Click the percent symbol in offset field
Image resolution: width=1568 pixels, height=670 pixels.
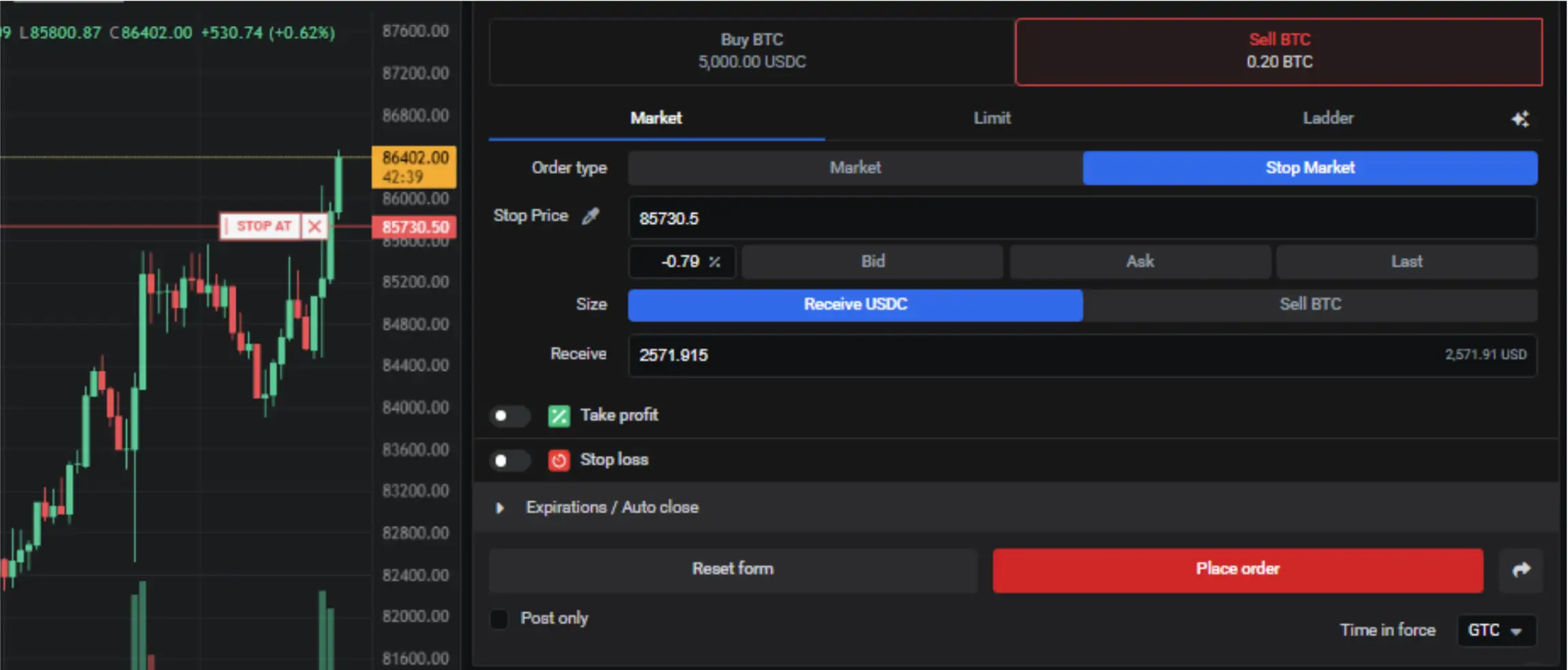coord(714,262)
